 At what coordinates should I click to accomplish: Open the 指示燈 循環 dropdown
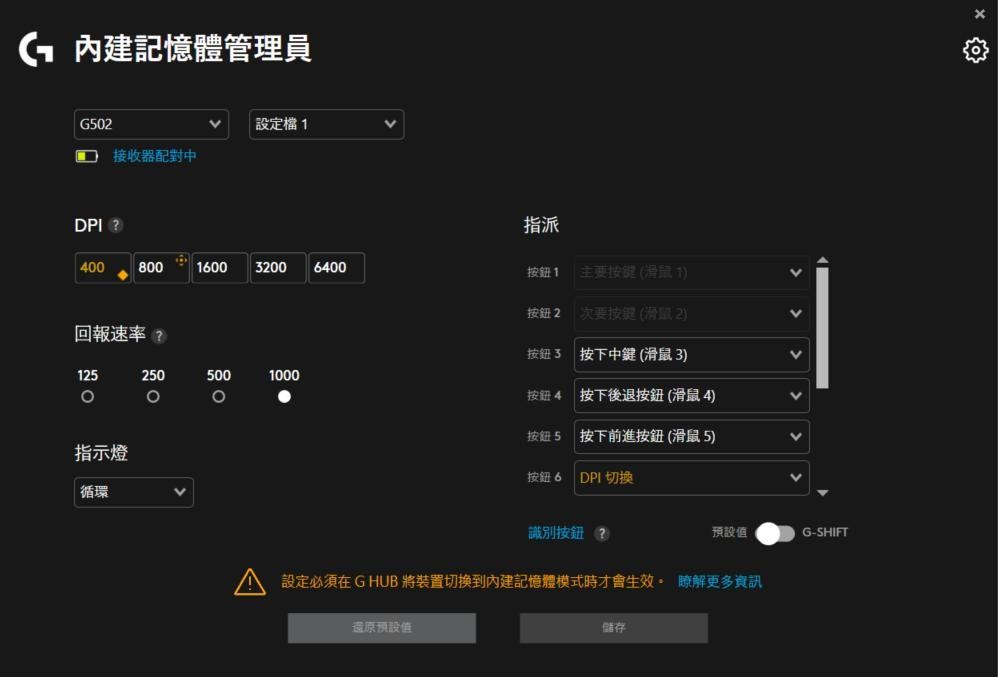coord(133,492)
